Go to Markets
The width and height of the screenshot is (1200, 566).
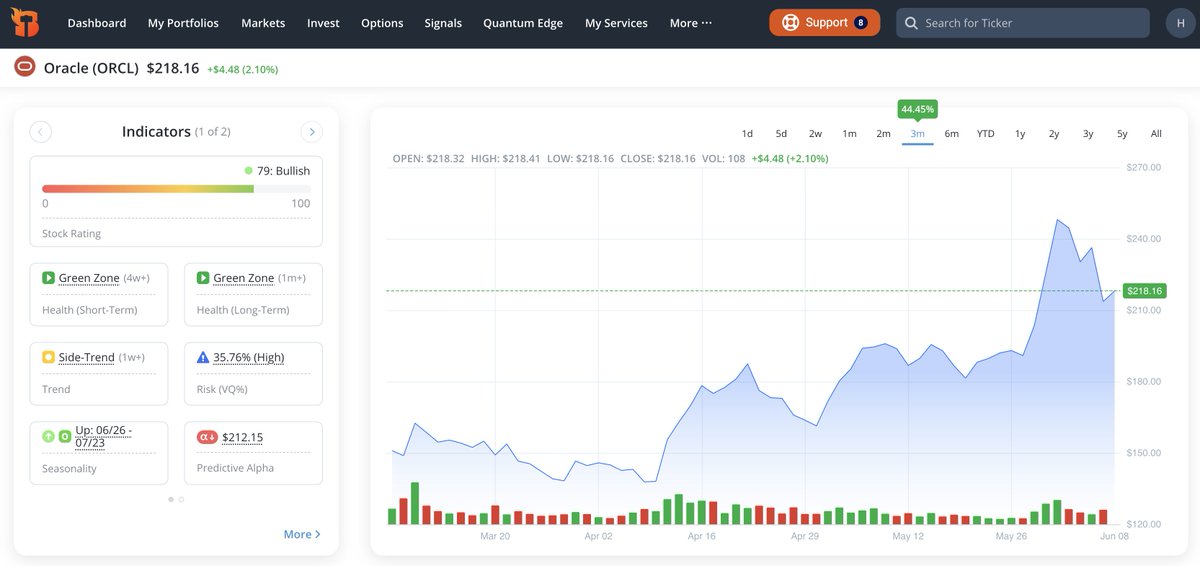[x=263, y=23]
